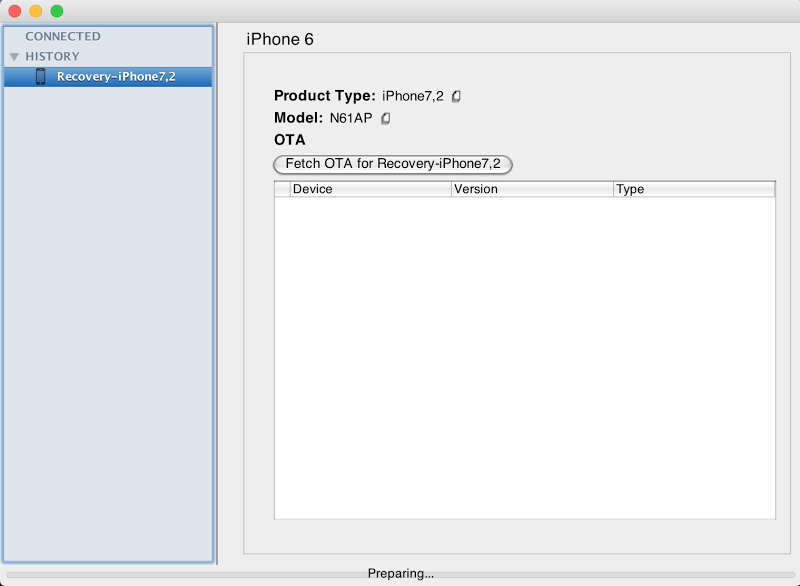Click the phone icon next to Recovery-iPhone7,2

(x=43, y=76)
